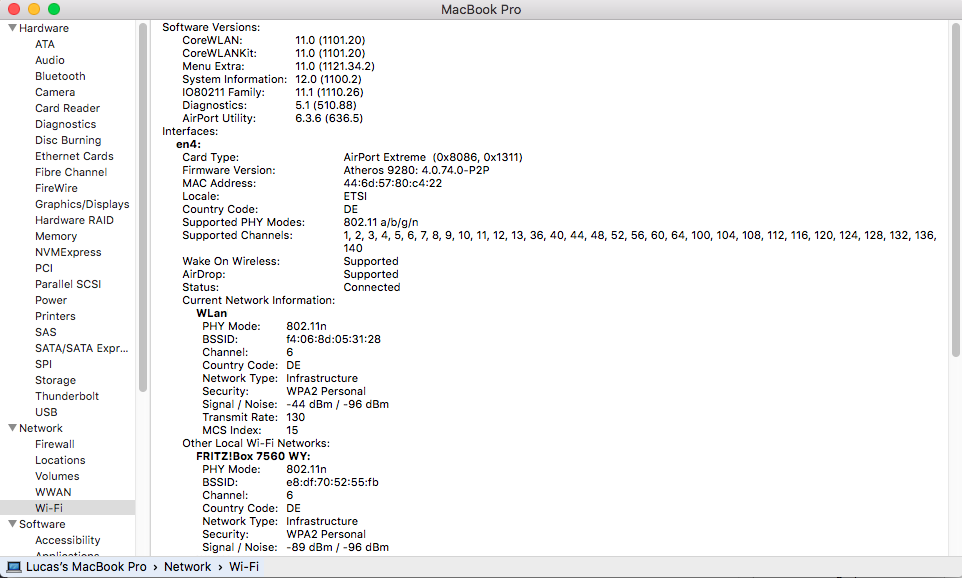
Task: Click the en4 interface heading
Action: (x=188, y=144)
